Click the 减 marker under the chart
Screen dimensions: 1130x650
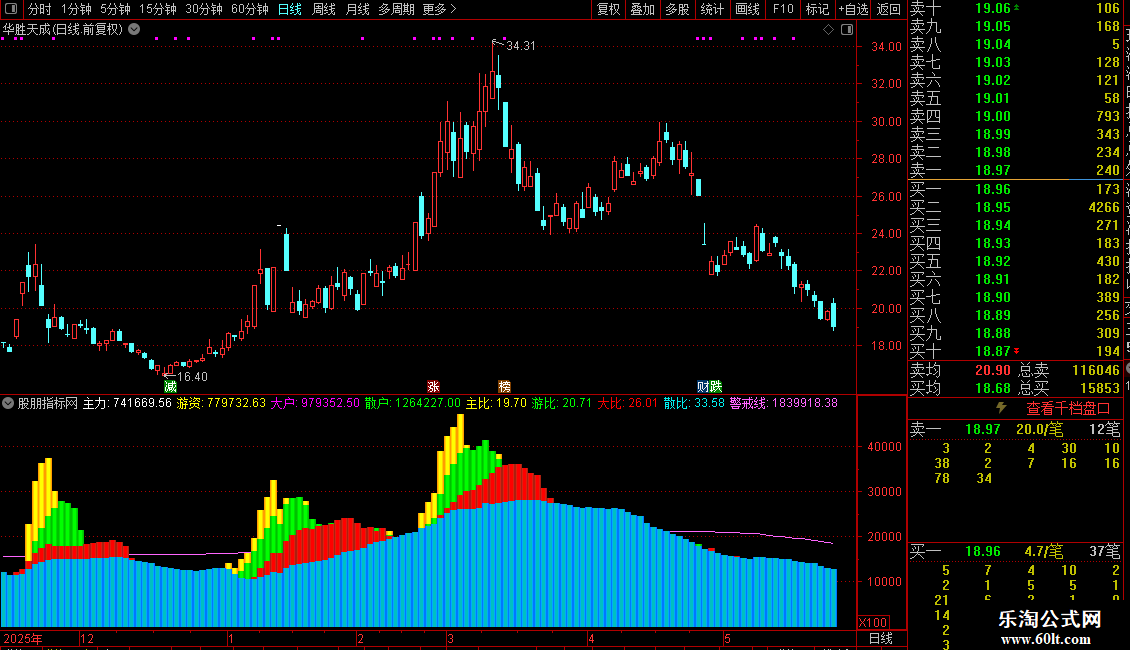pos(170,386)
